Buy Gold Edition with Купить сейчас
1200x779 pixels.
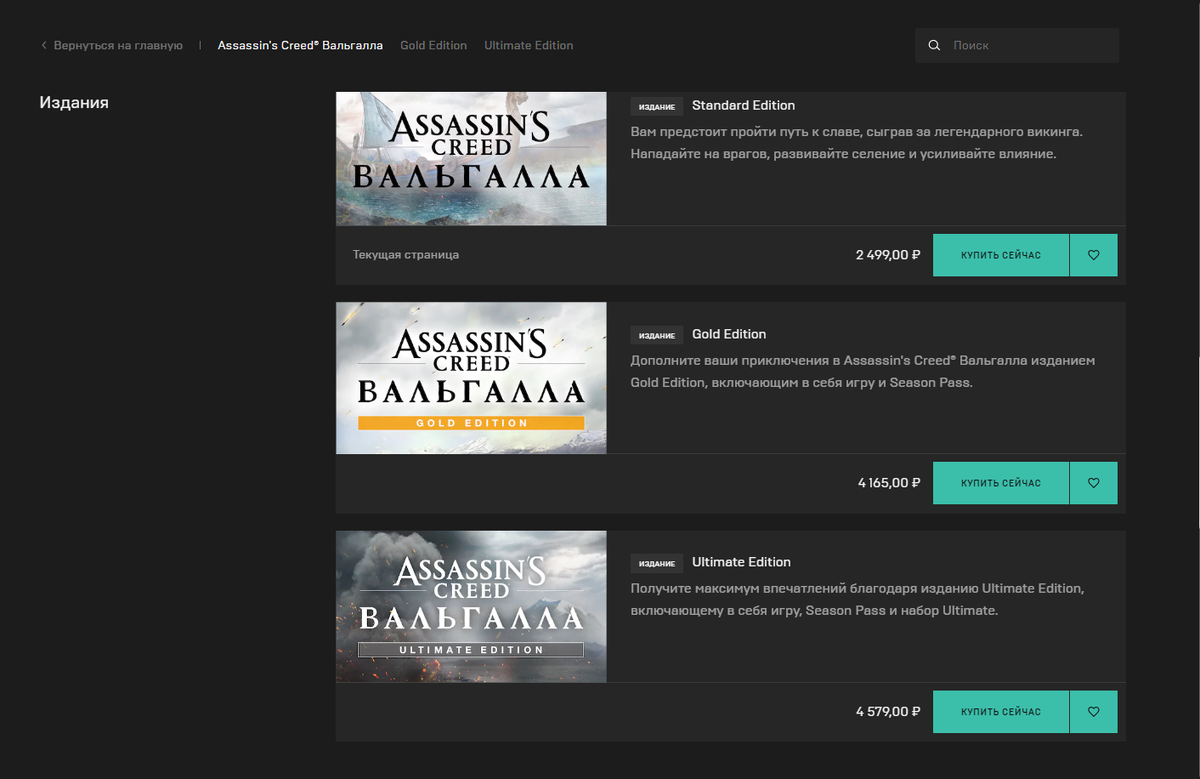pos(1001,483)
